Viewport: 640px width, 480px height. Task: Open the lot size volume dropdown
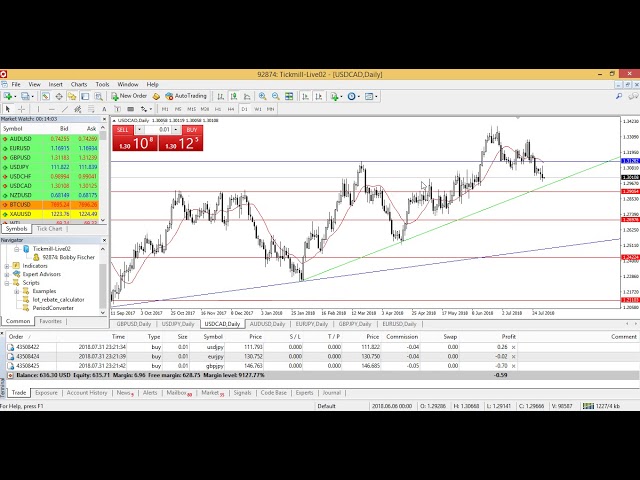(x=174, y=130)
